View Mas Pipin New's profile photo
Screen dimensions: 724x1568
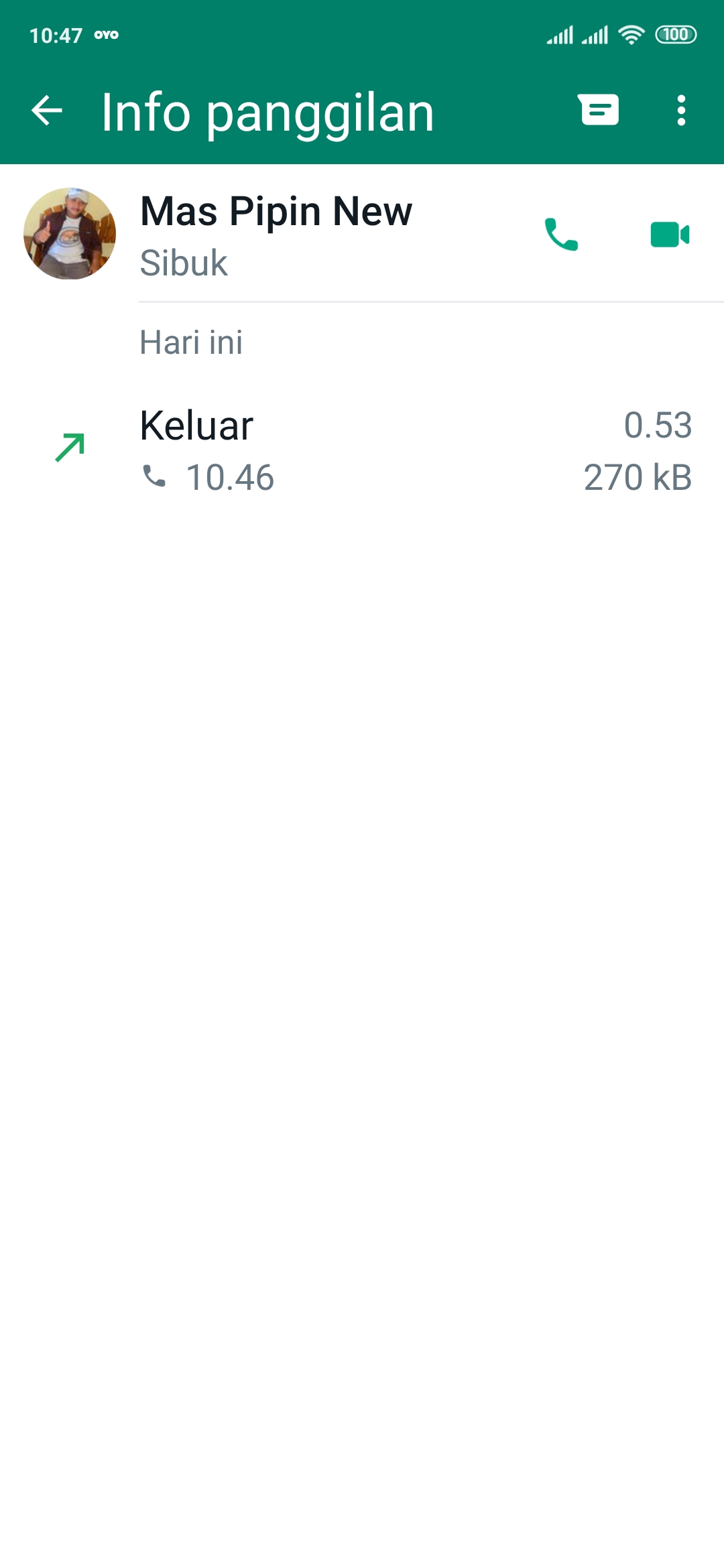tap(70, 234)
